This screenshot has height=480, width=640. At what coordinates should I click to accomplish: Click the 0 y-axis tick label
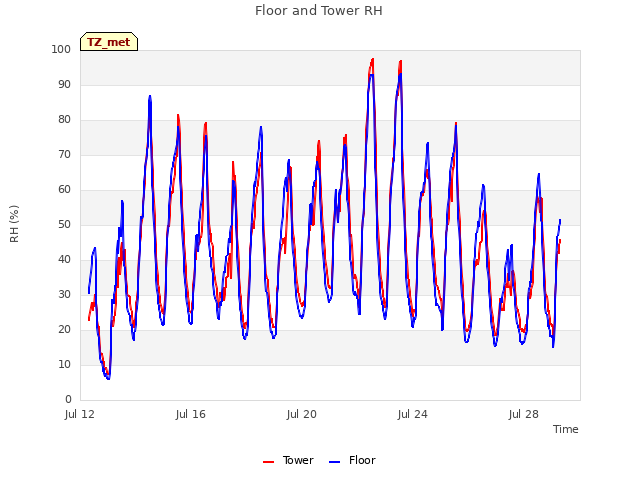68,399
